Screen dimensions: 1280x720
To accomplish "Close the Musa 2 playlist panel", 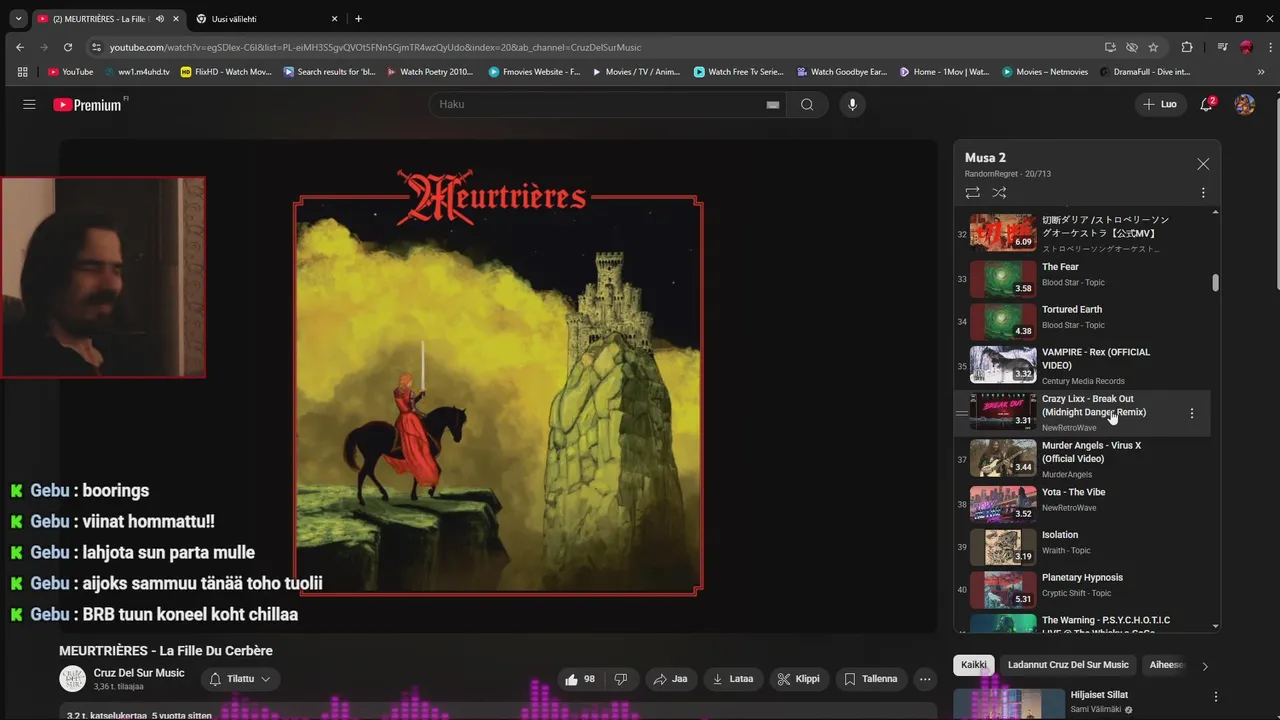I will tap(1203, 164).
